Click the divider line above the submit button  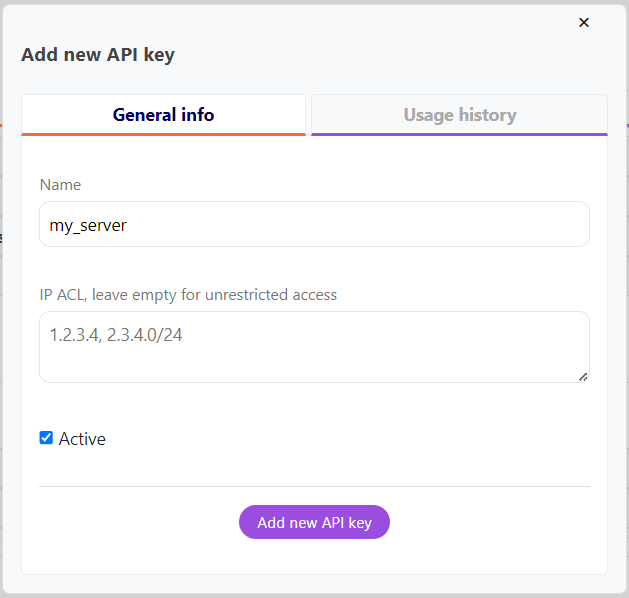(x=314, y=486)
